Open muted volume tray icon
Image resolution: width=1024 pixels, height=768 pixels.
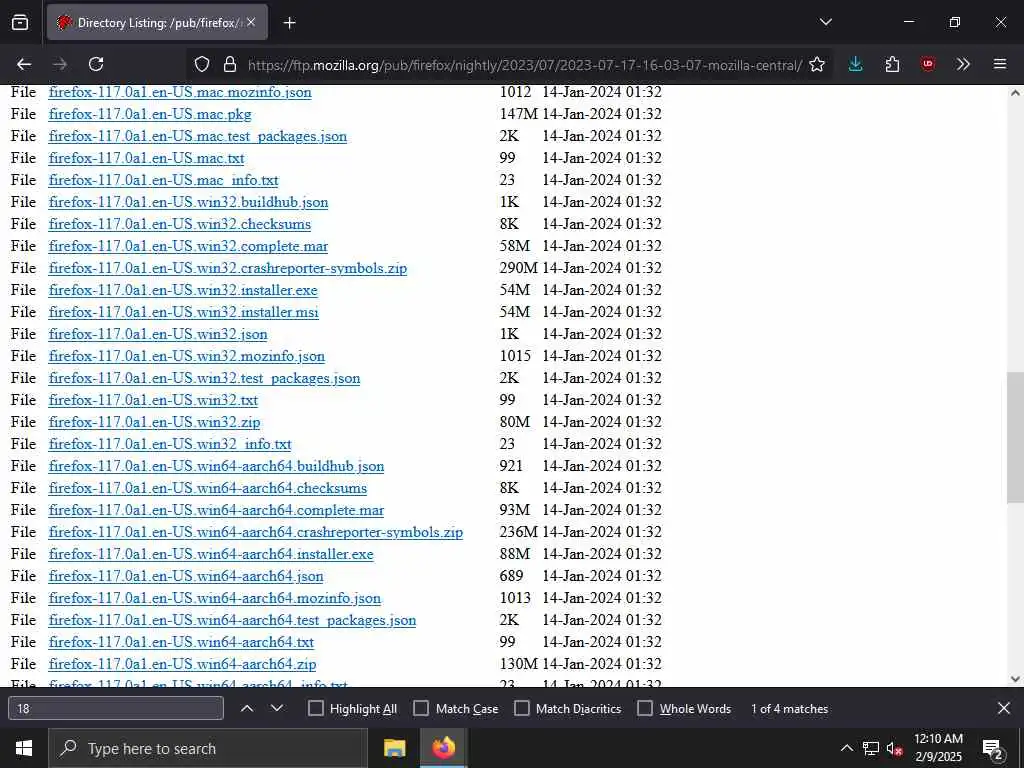click(x=894, y=748)
